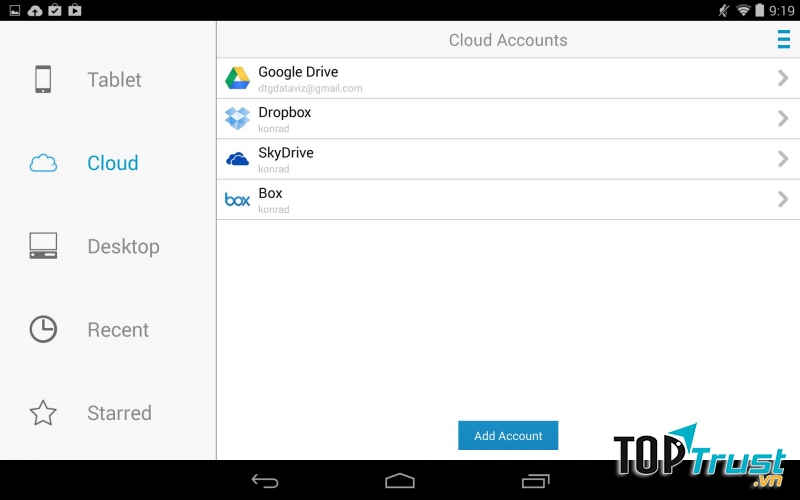Select the Cloud icon in sidebar
Image resolution: width=800 pixels, height=500 pixels.
43,163
